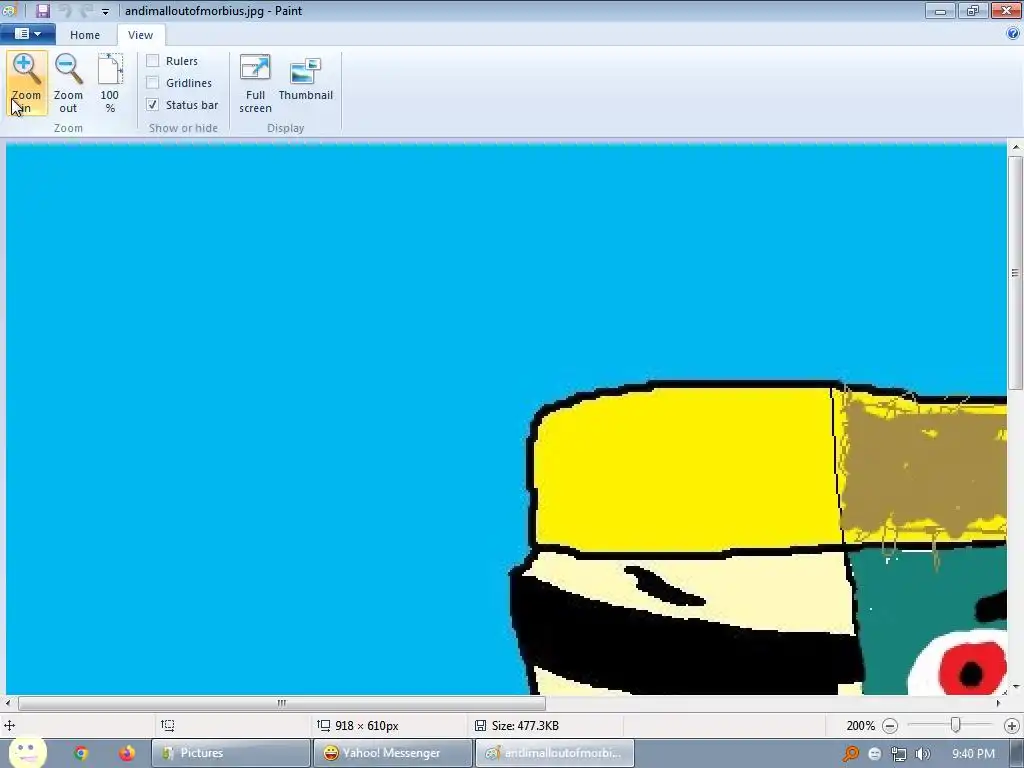The width and height of the screenshot is (1024, 768).
Task: Click the selection size icon in status bar
Action: click(x=168, y=725)
